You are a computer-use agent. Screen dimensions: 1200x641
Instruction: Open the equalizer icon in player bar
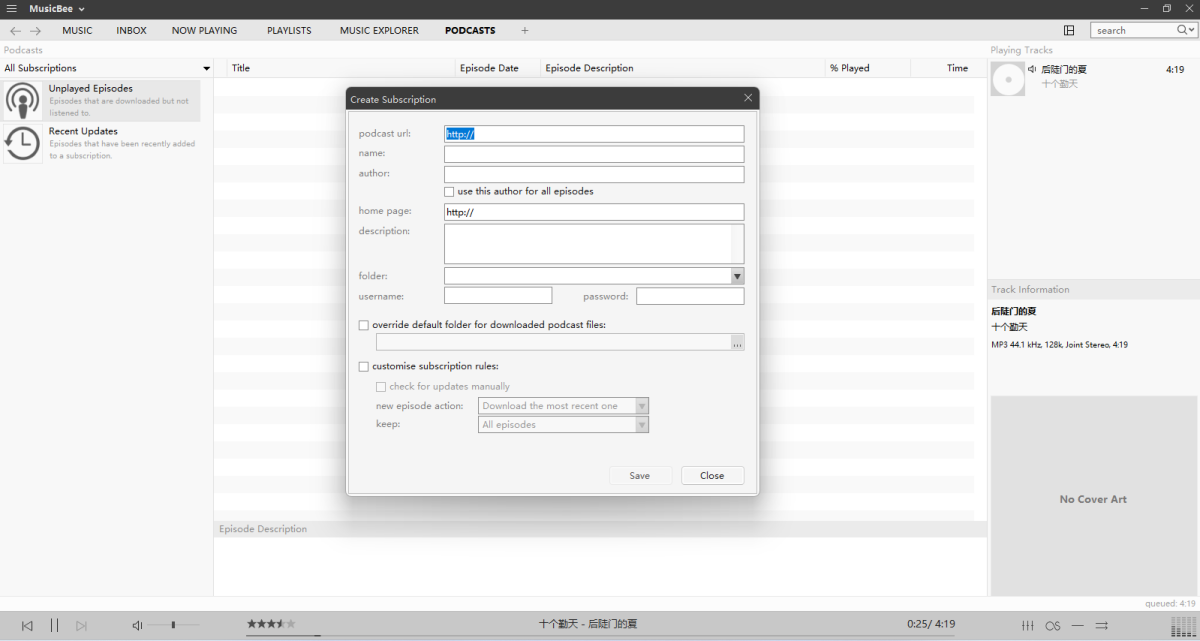(1027, 625)
